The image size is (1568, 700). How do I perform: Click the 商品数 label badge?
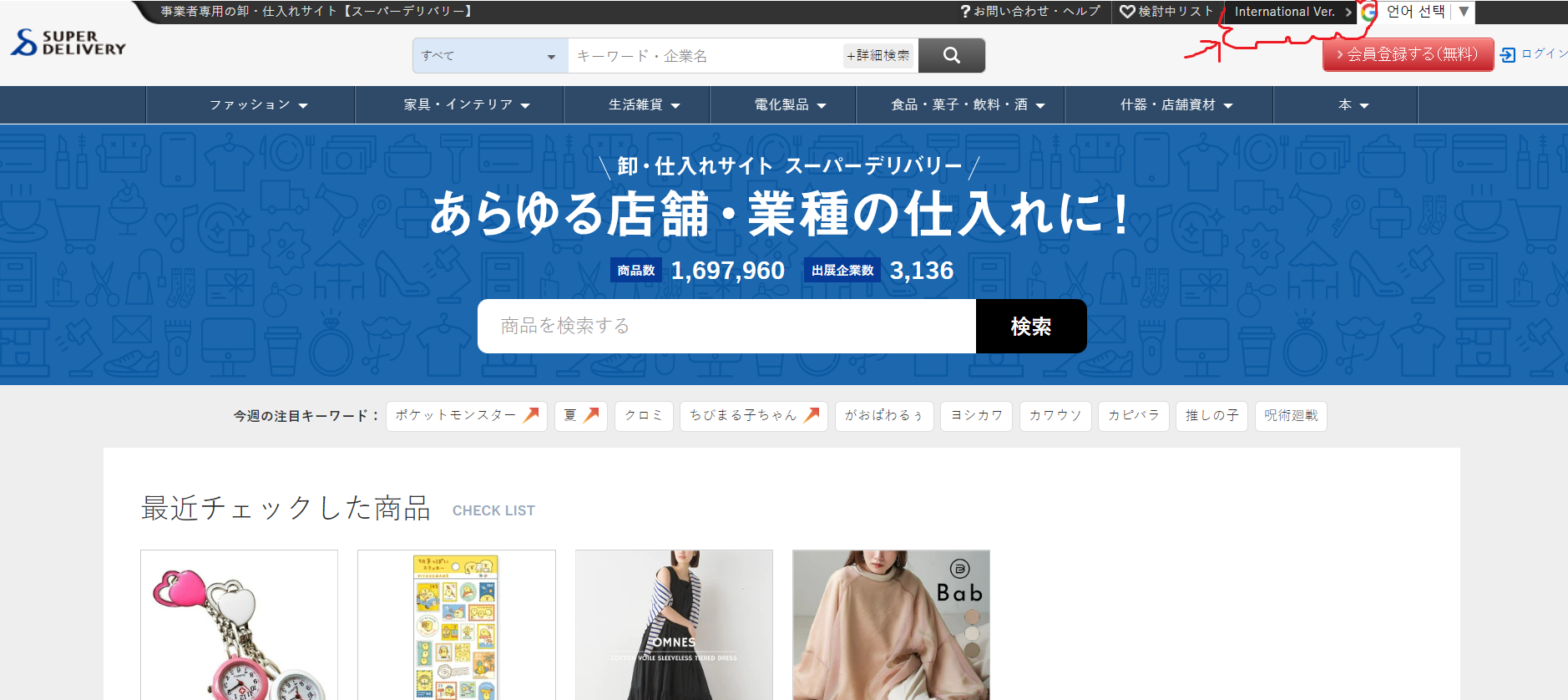(636, 271)
